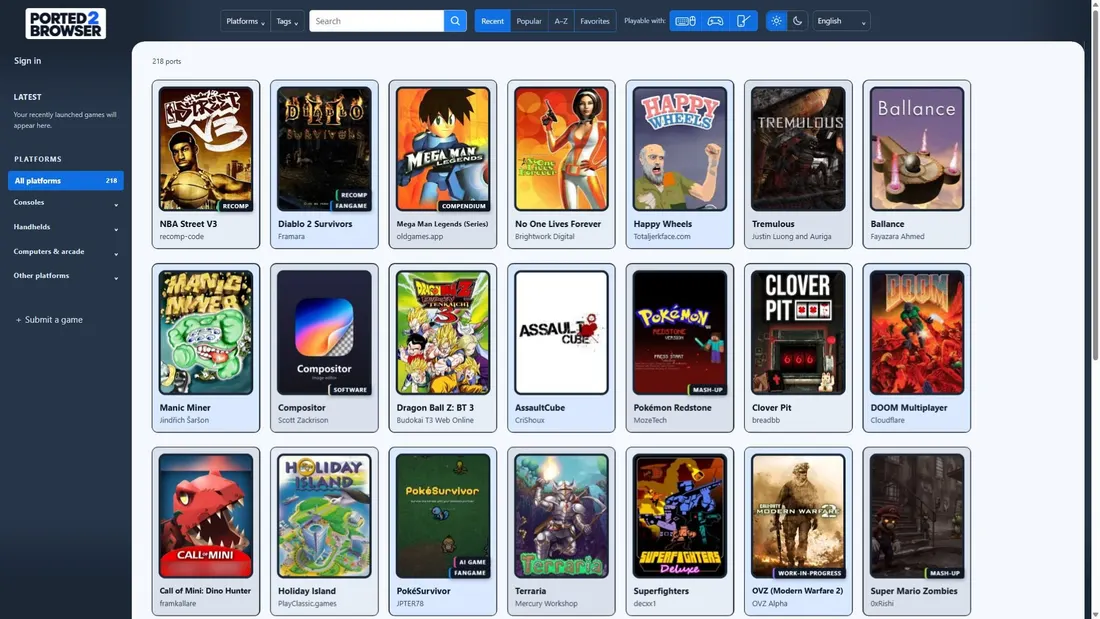This screenshot has height=619, width=1100.
Task: Click the 'Happy Wheels' title text
Action: 662,224
